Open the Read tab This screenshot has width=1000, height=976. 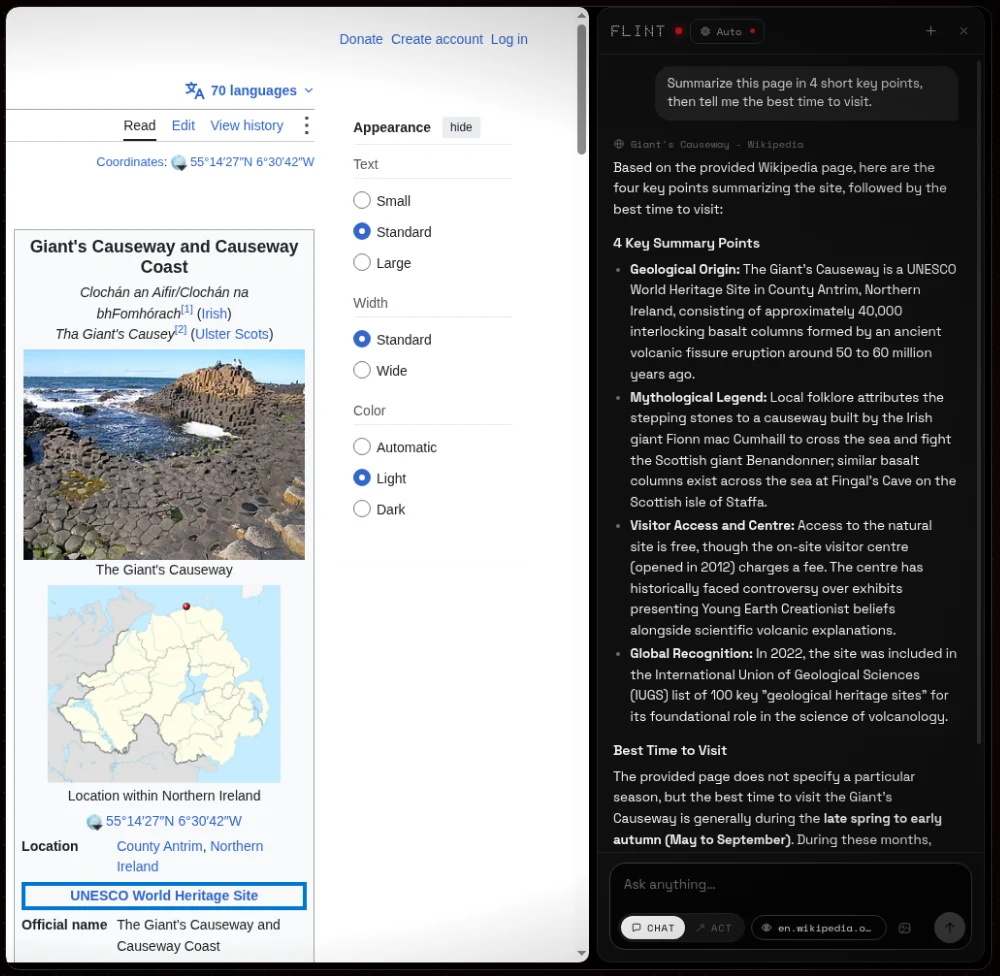click(x=139, y=126)
